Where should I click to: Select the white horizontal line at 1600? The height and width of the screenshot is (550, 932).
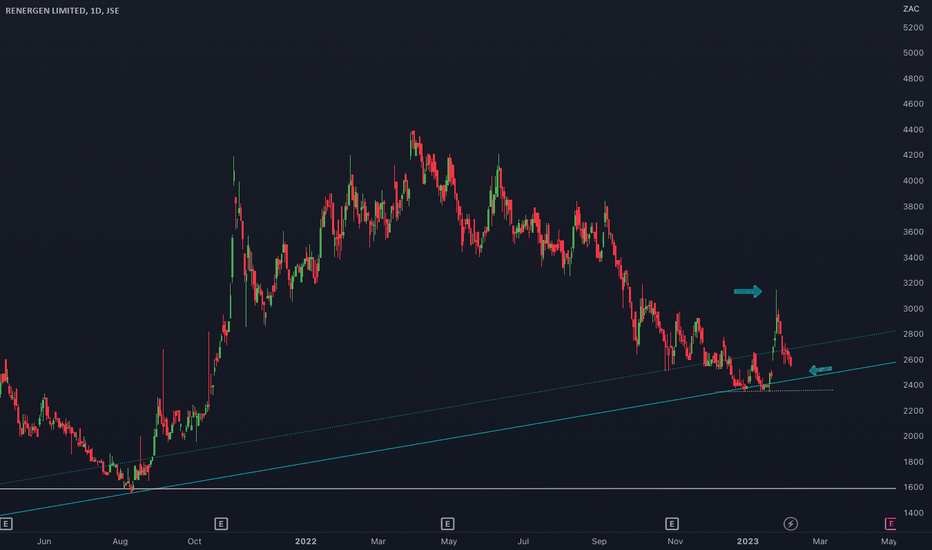point(446,488)
